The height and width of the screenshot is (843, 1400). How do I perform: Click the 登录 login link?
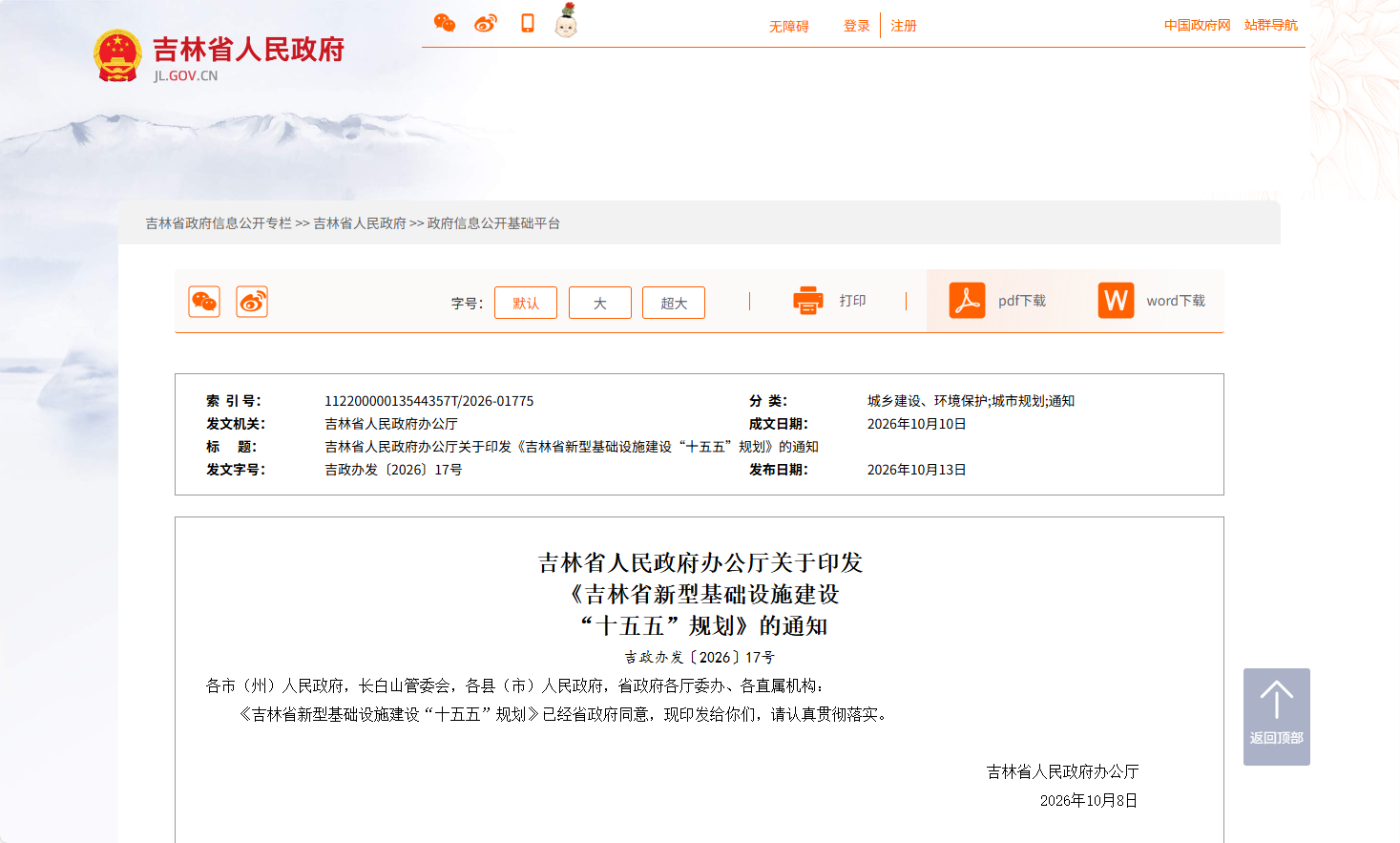857,26
